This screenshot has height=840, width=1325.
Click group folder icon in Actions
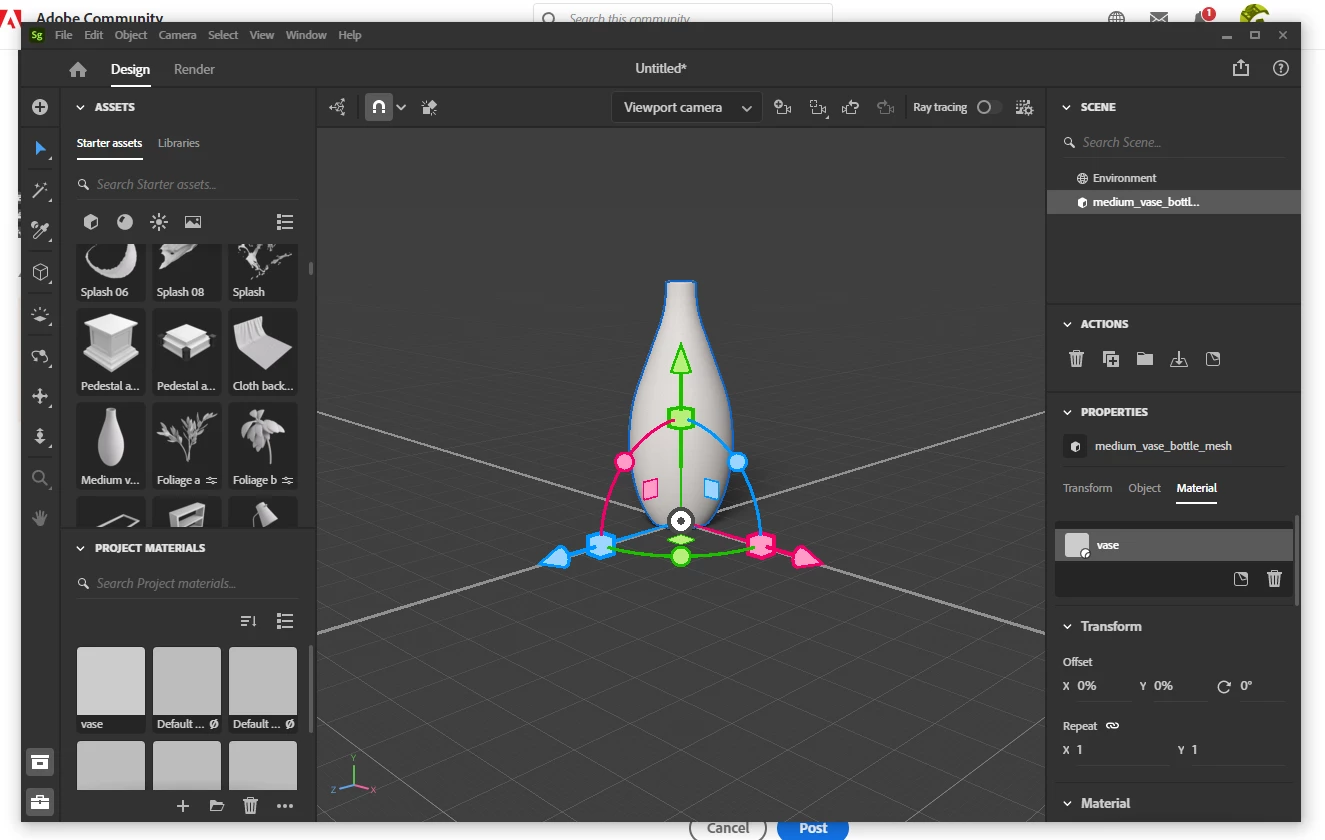[x=1145, y=359]
